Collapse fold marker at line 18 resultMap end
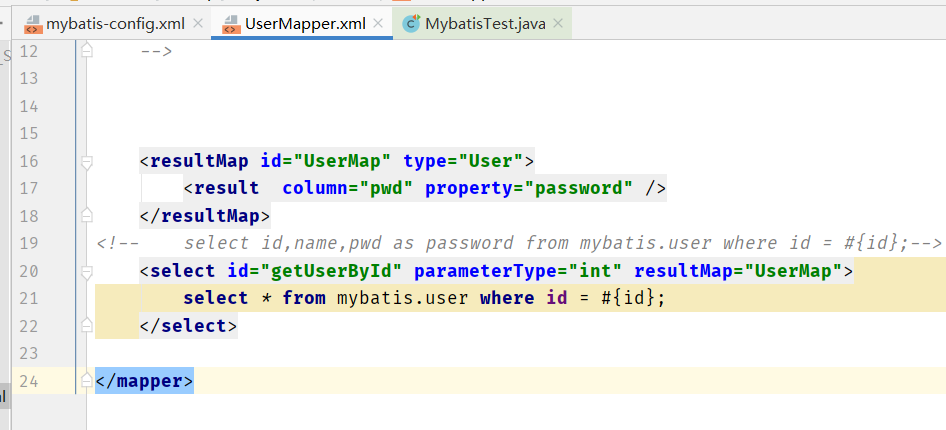 click(87, 216)
